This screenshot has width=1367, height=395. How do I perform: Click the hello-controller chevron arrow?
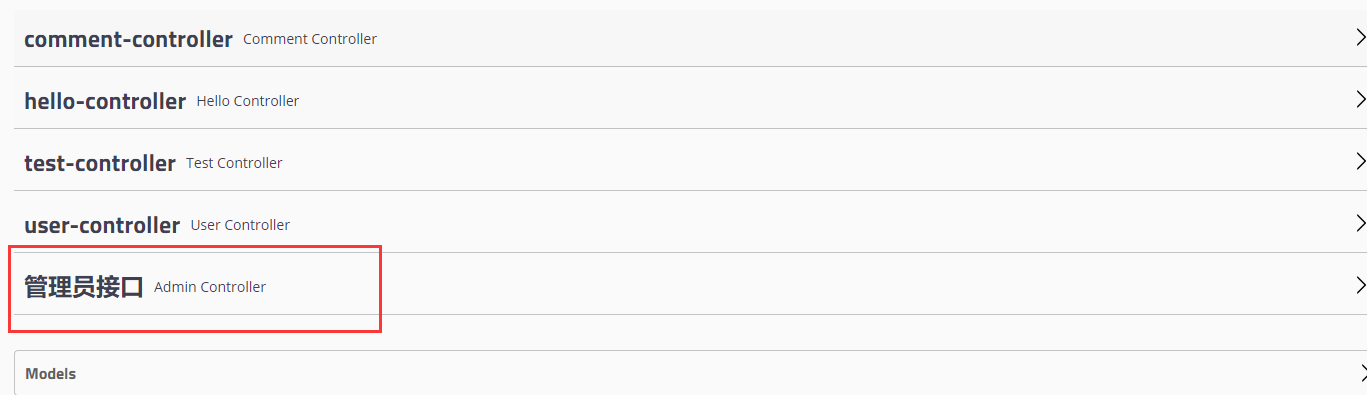coord(1360,100)
